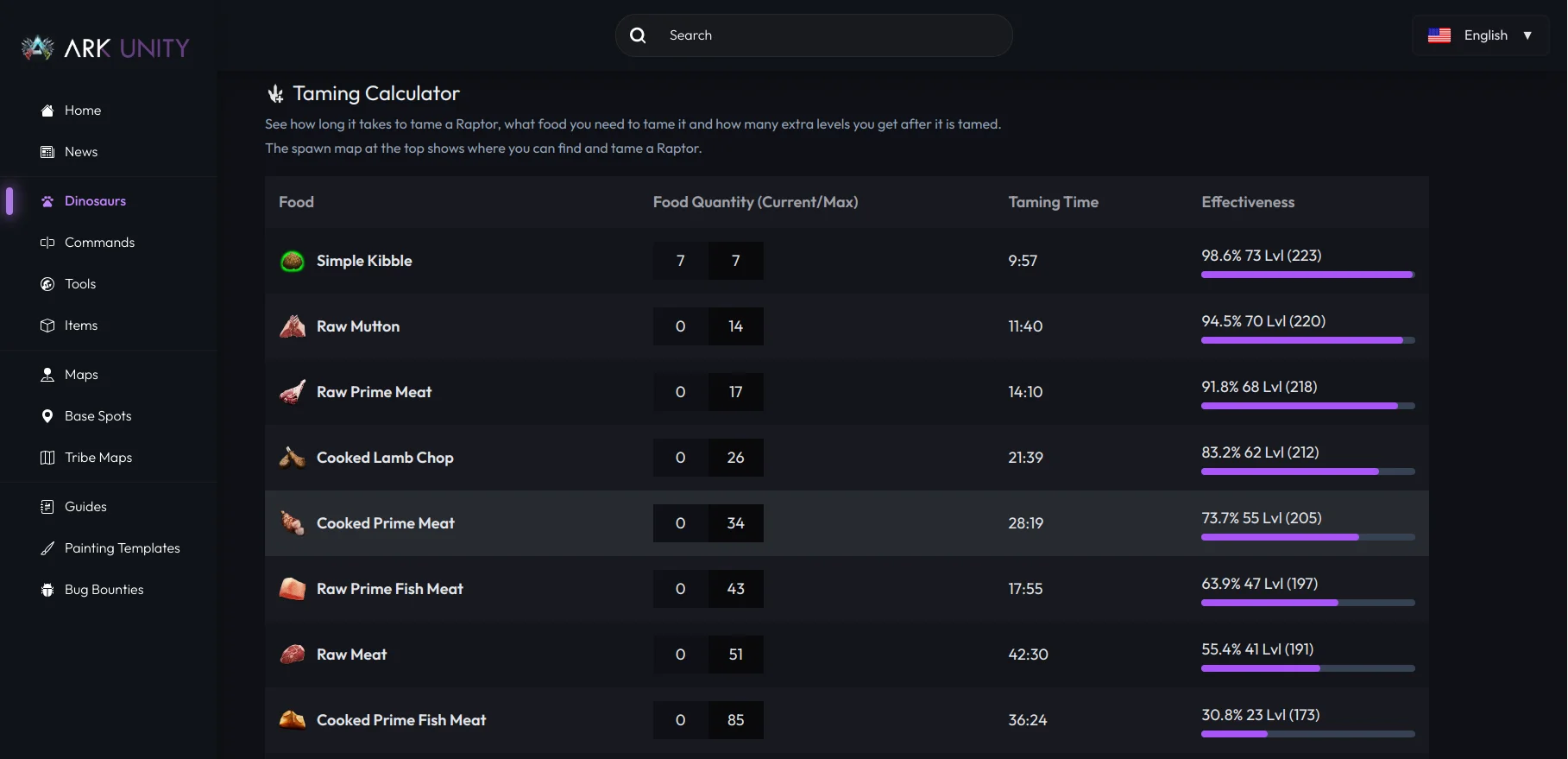Click the Bug Bounties link
Screen dimensions: 1568x759
[104, 590]
